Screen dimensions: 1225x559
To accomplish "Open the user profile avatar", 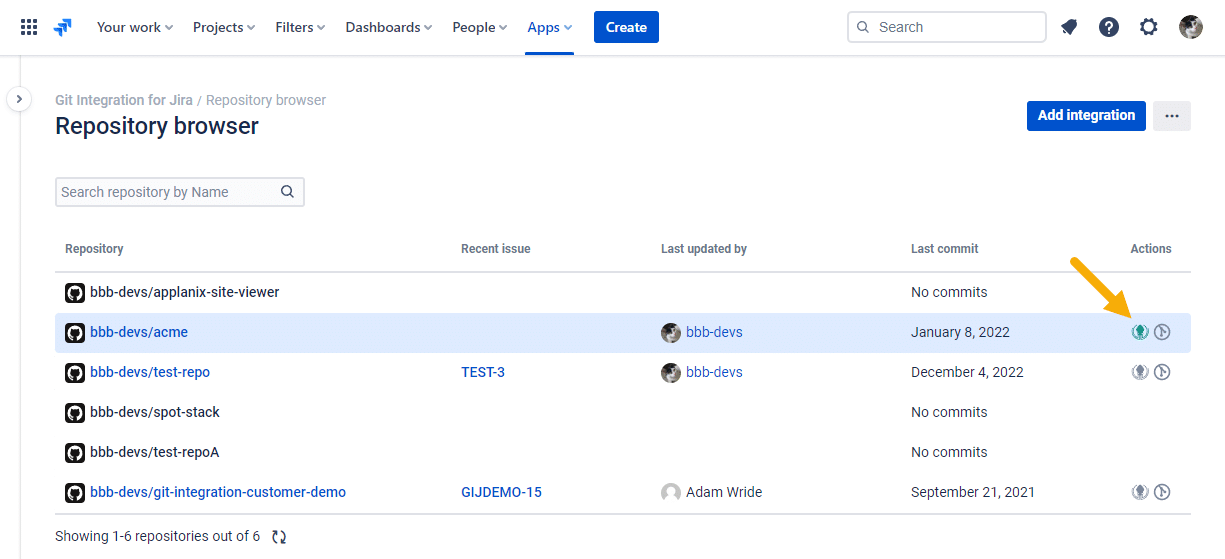I will coord(1191,27).
